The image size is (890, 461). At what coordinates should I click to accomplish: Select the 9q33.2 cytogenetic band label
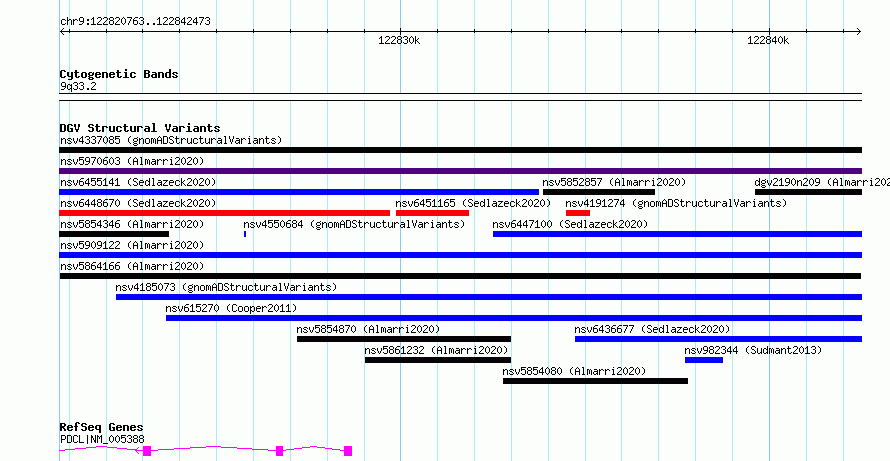point(78,87)
